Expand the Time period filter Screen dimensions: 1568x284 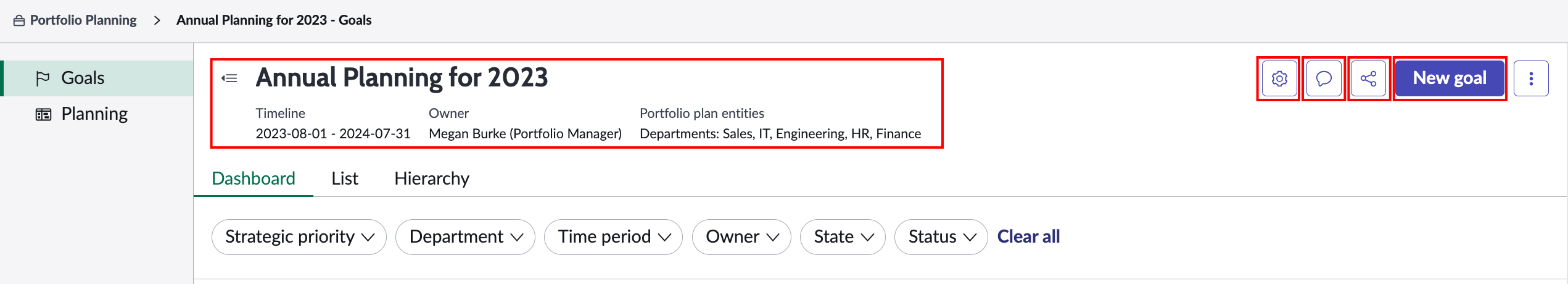click(x=613, y=237)
